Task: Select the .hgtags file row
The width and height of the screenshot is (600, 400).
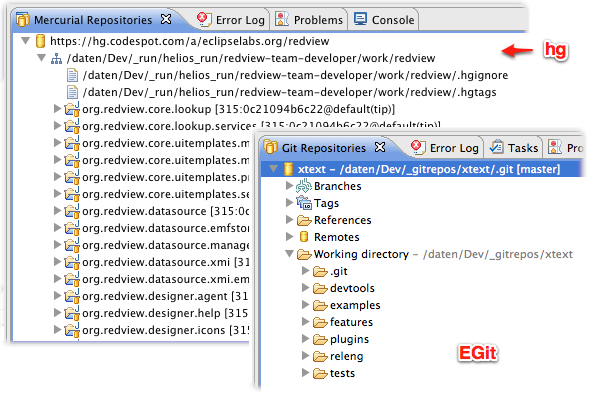Action: [282, 92]
